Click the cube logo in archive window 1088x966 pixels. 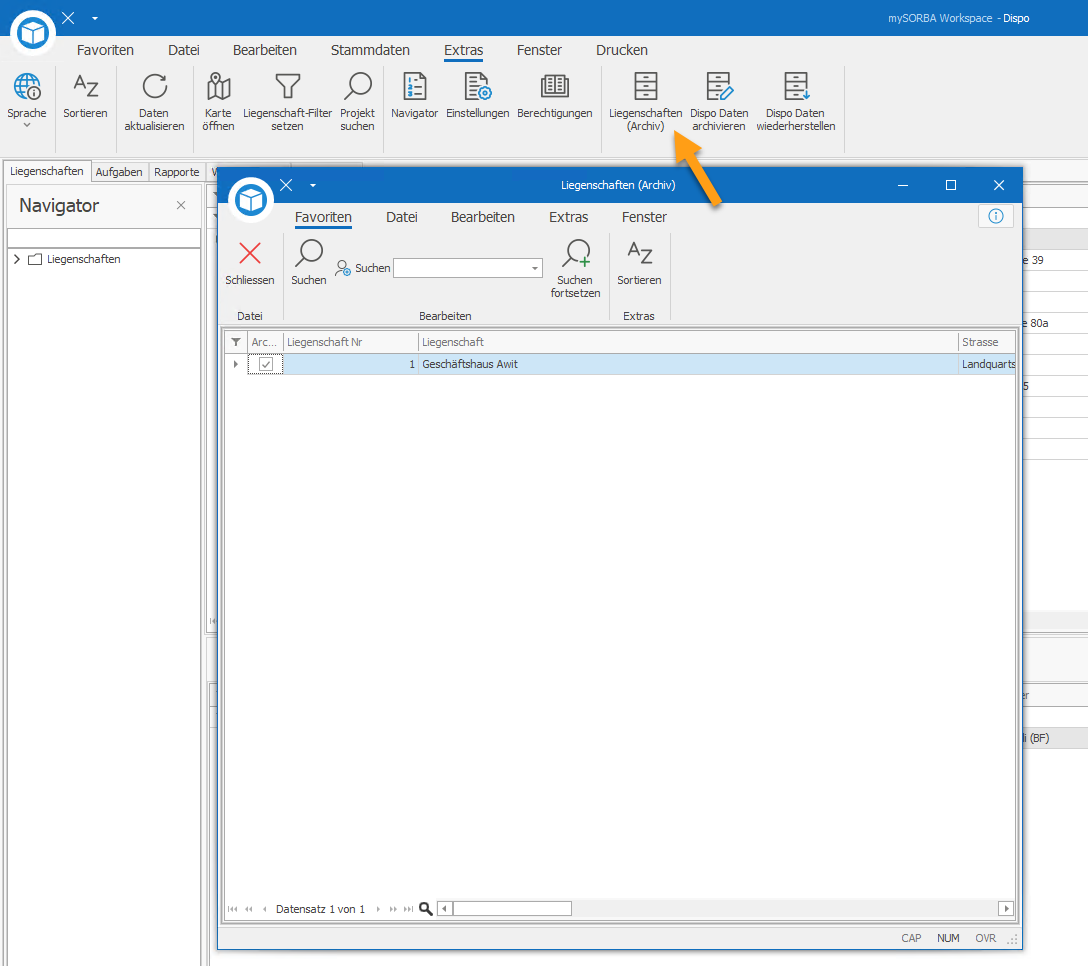click(250, 200)
